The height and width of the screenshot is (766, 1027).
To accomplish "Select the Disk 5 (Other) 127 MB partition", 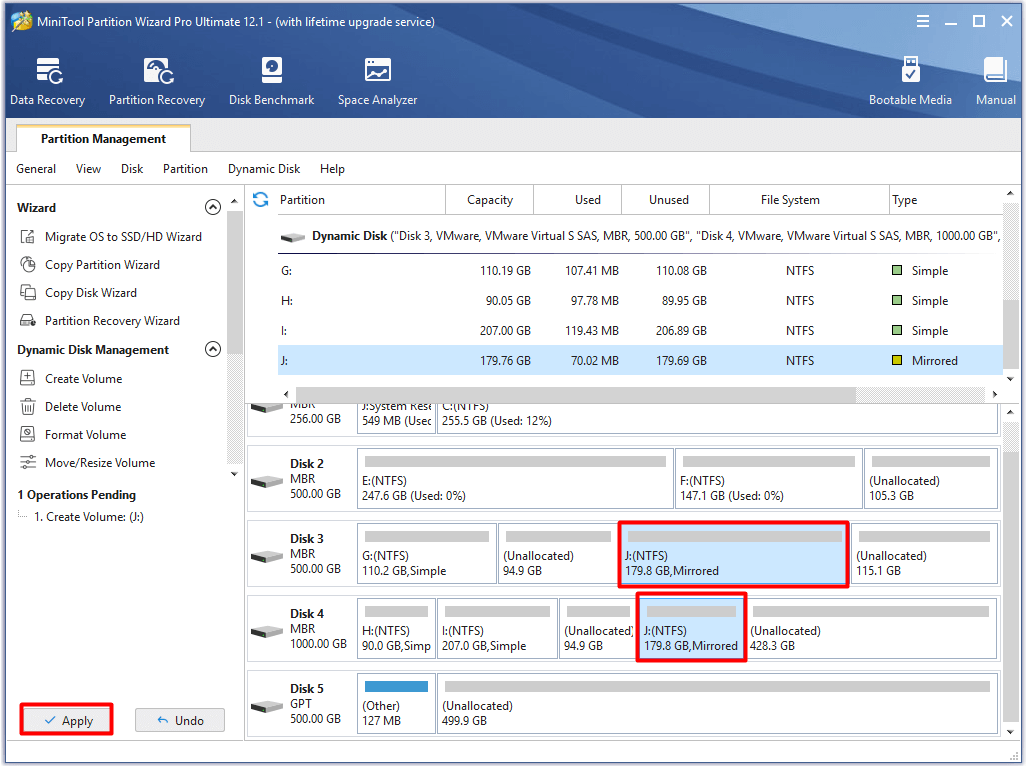I will coord(396,704).
